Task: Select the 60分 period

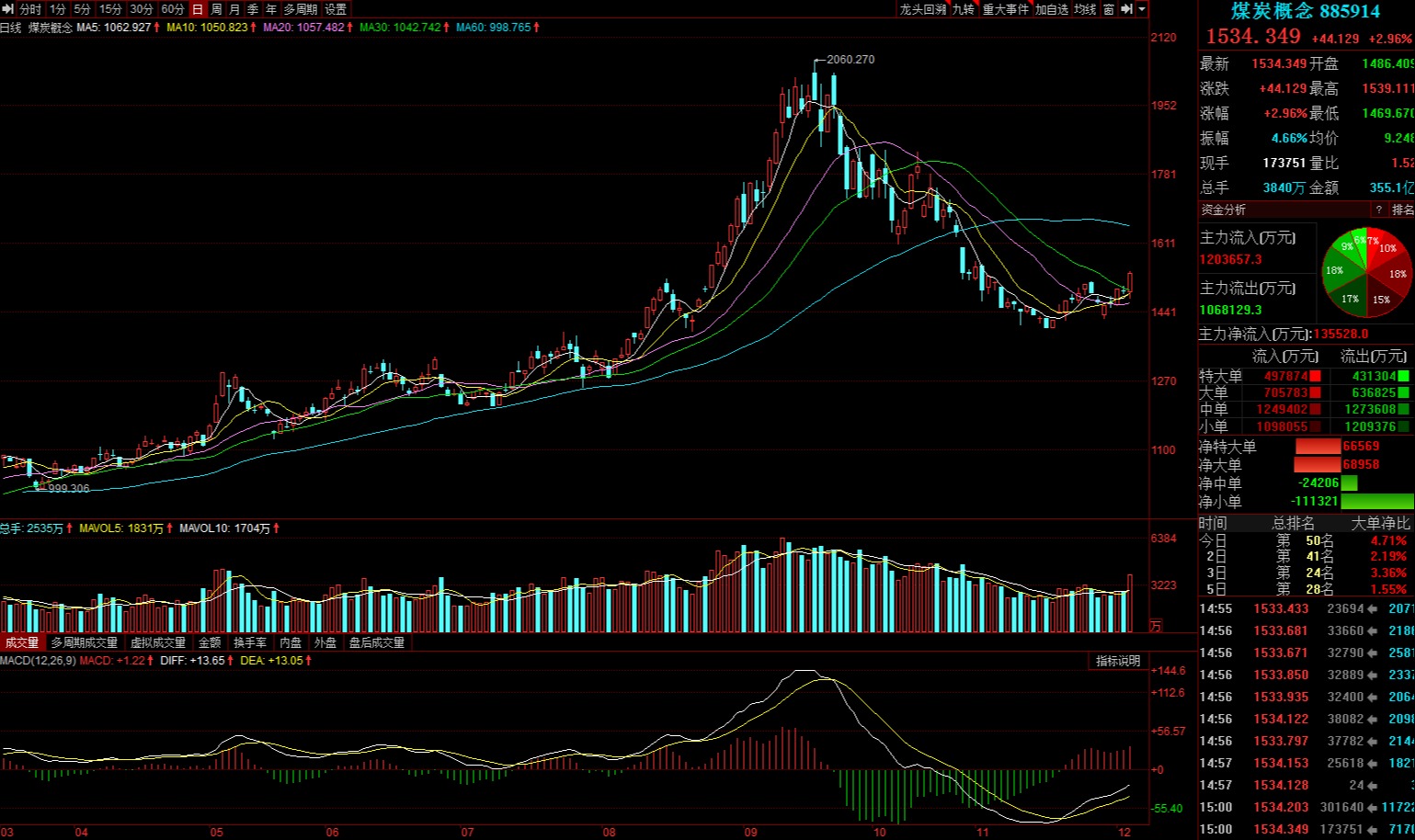Action: (173, 9)
